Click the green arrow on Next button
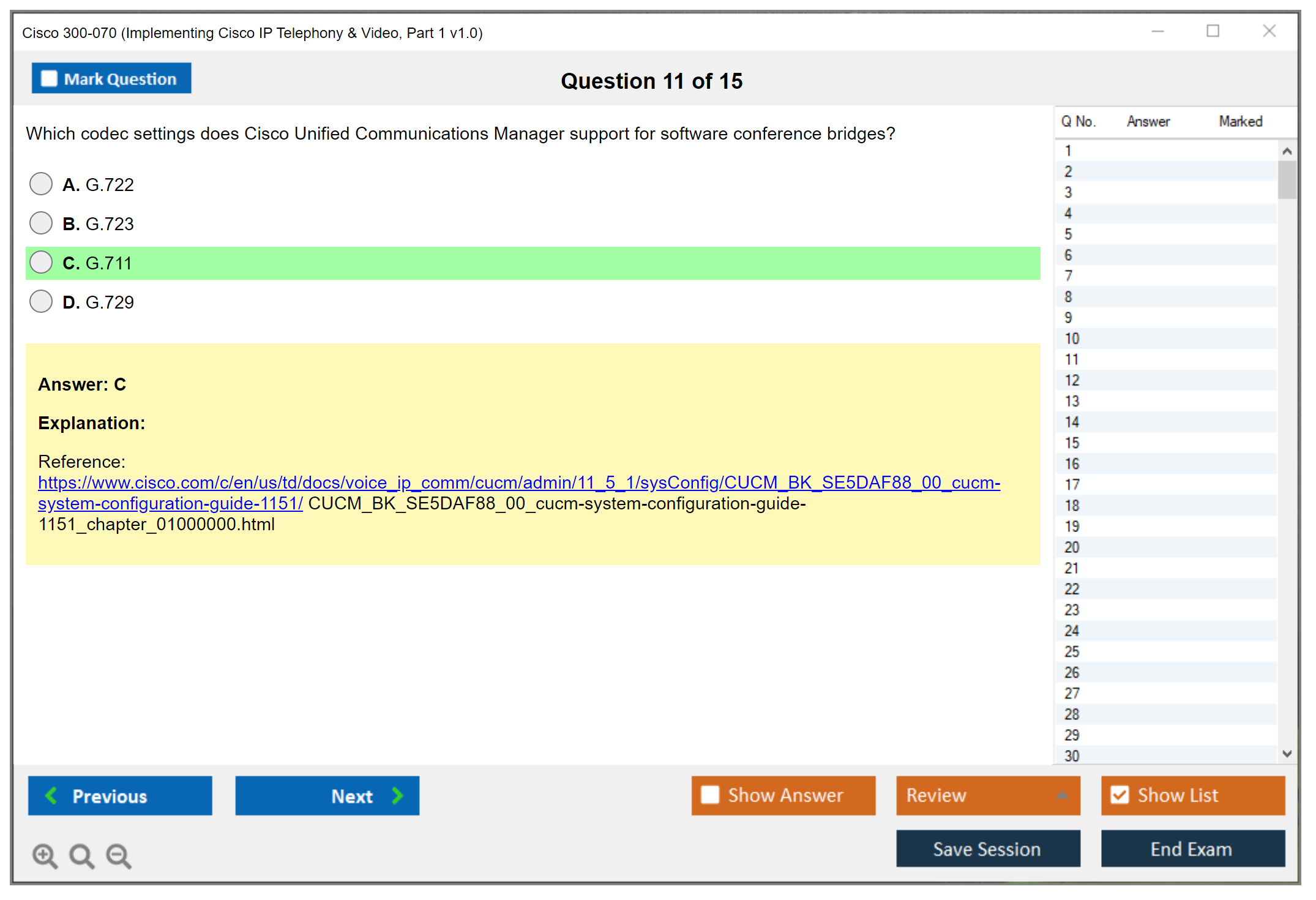 point(397,795)
